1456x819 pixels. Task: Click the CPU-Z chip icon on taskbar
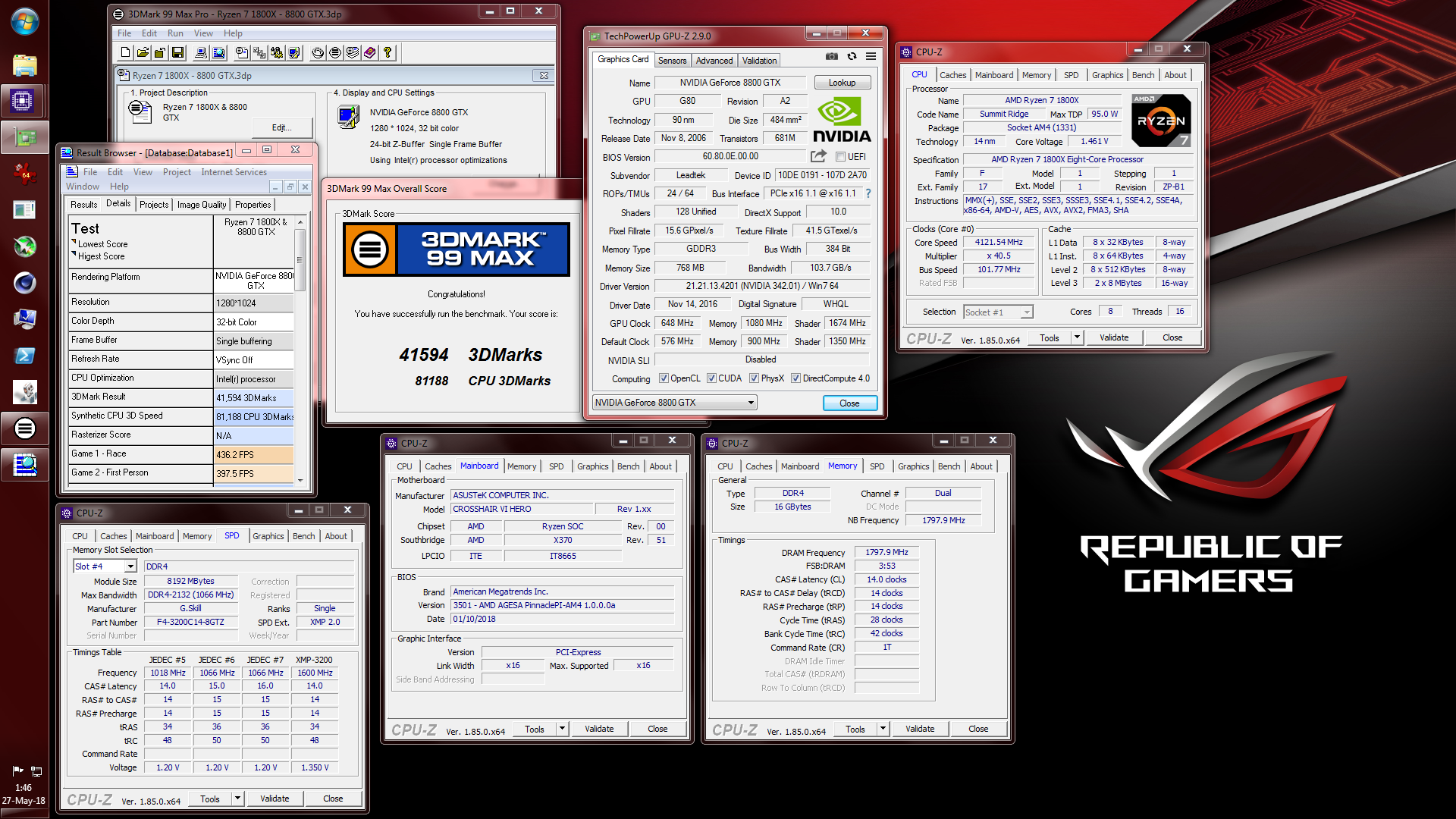(23, 100)
